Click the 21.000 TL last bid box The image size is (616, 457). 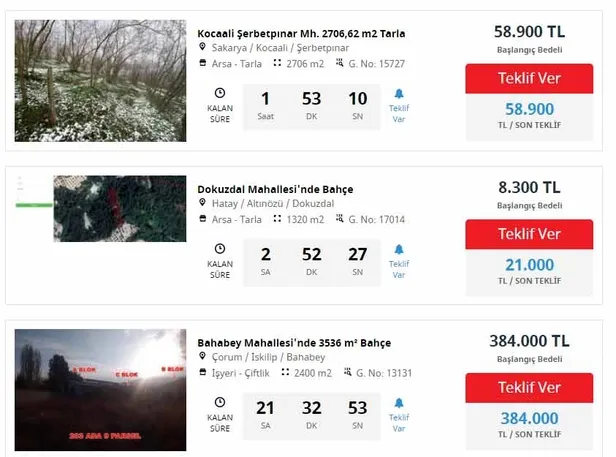point(529,270)
